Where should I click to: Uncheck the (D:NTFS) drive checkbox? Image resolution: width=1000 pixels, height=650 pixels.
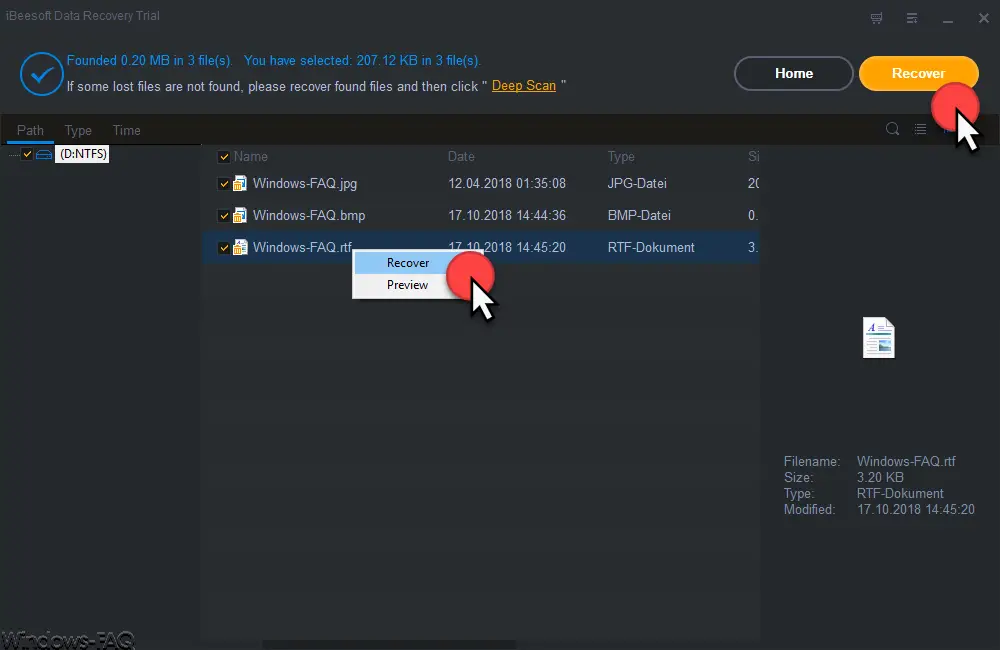(27, 154)
